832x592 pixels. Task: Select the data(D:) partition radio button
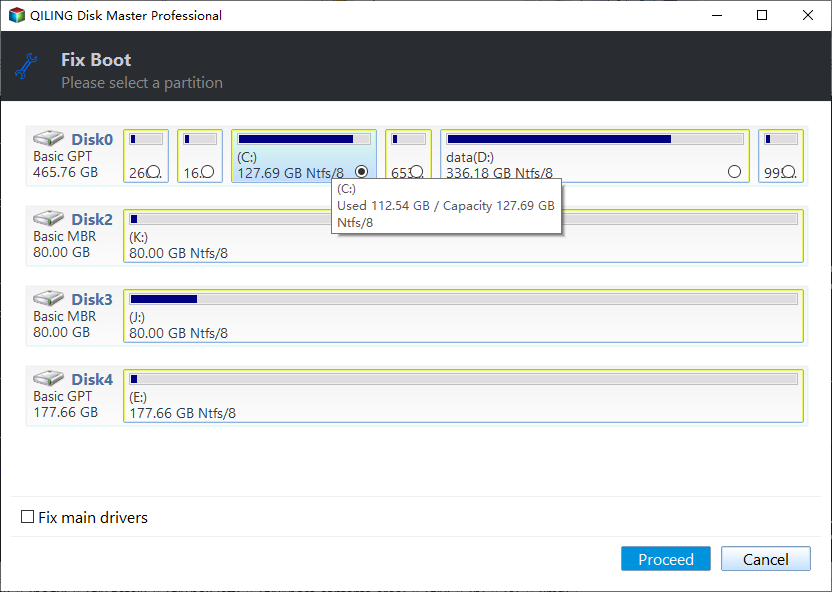[734, 171]
